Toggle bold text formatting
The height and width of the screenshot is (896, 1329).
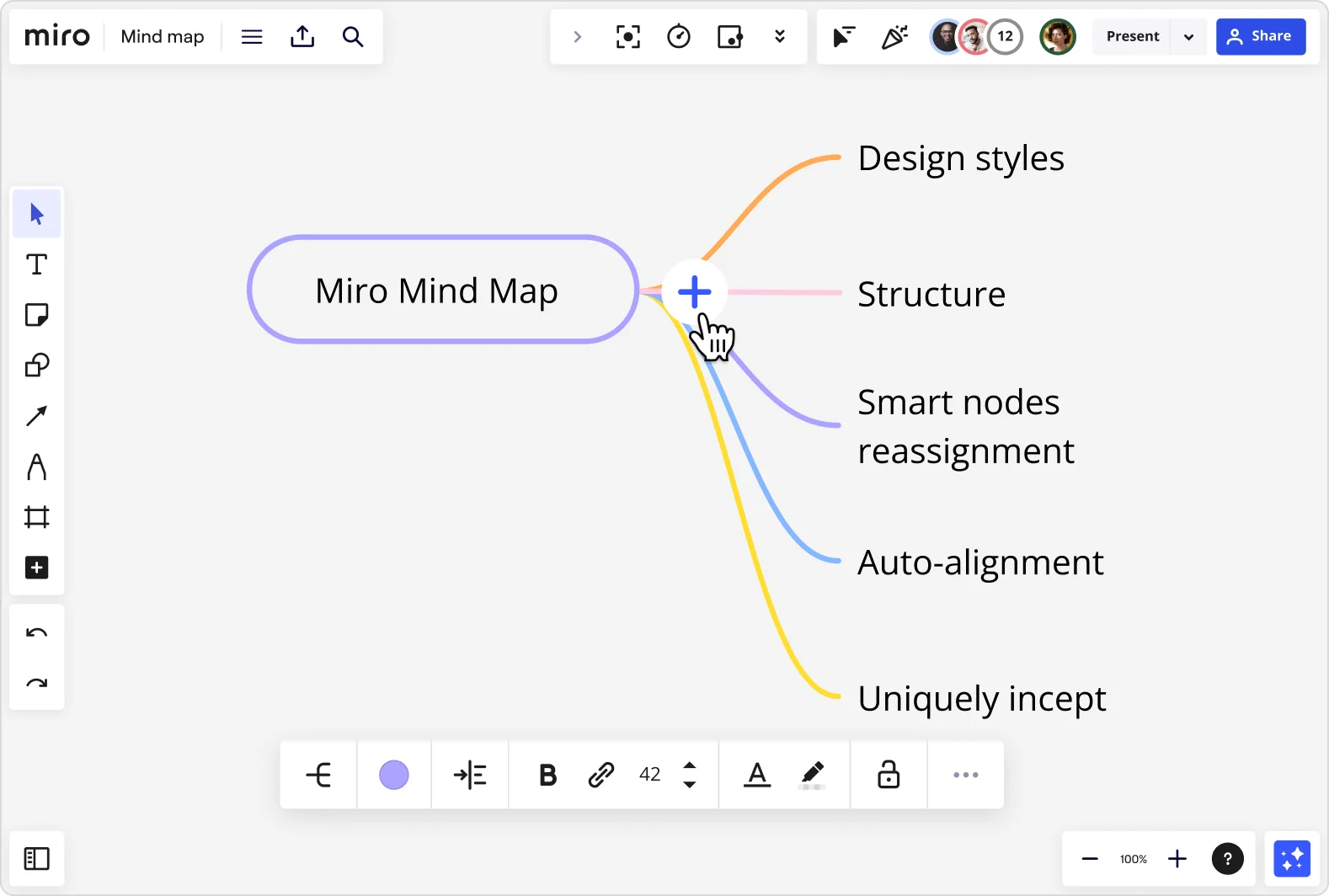click(547, 775)
